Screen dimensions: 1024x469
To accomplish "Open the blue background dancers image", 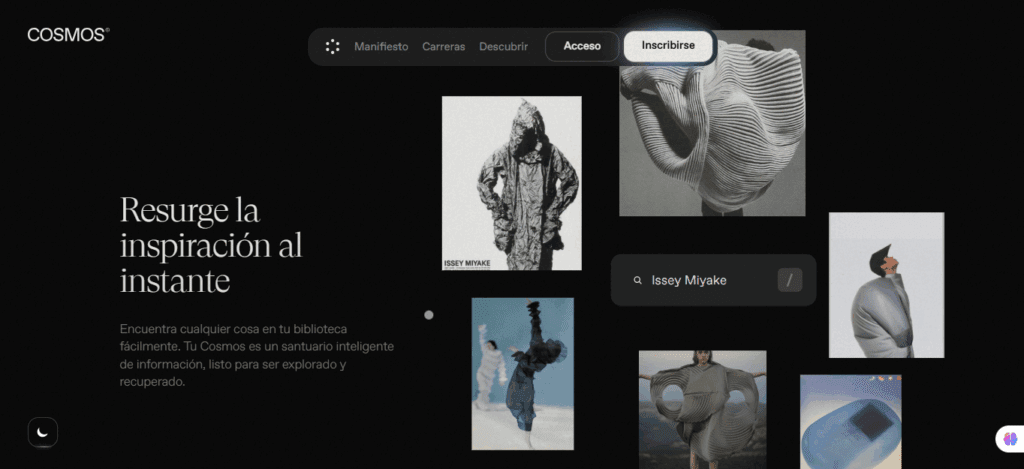I will coord(522,374).
